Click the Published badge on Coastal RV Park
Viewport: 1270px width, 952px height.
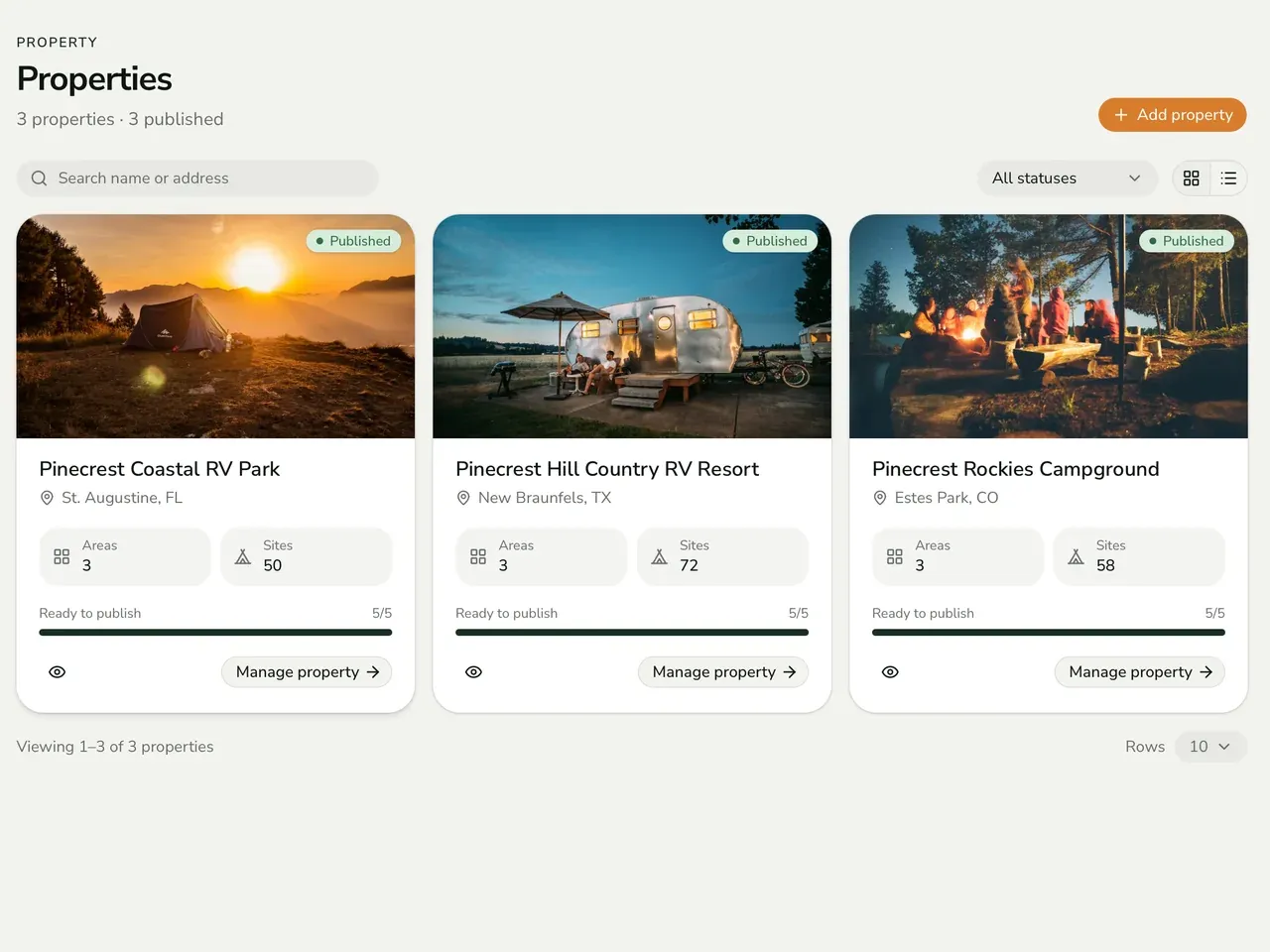(353, 241)
